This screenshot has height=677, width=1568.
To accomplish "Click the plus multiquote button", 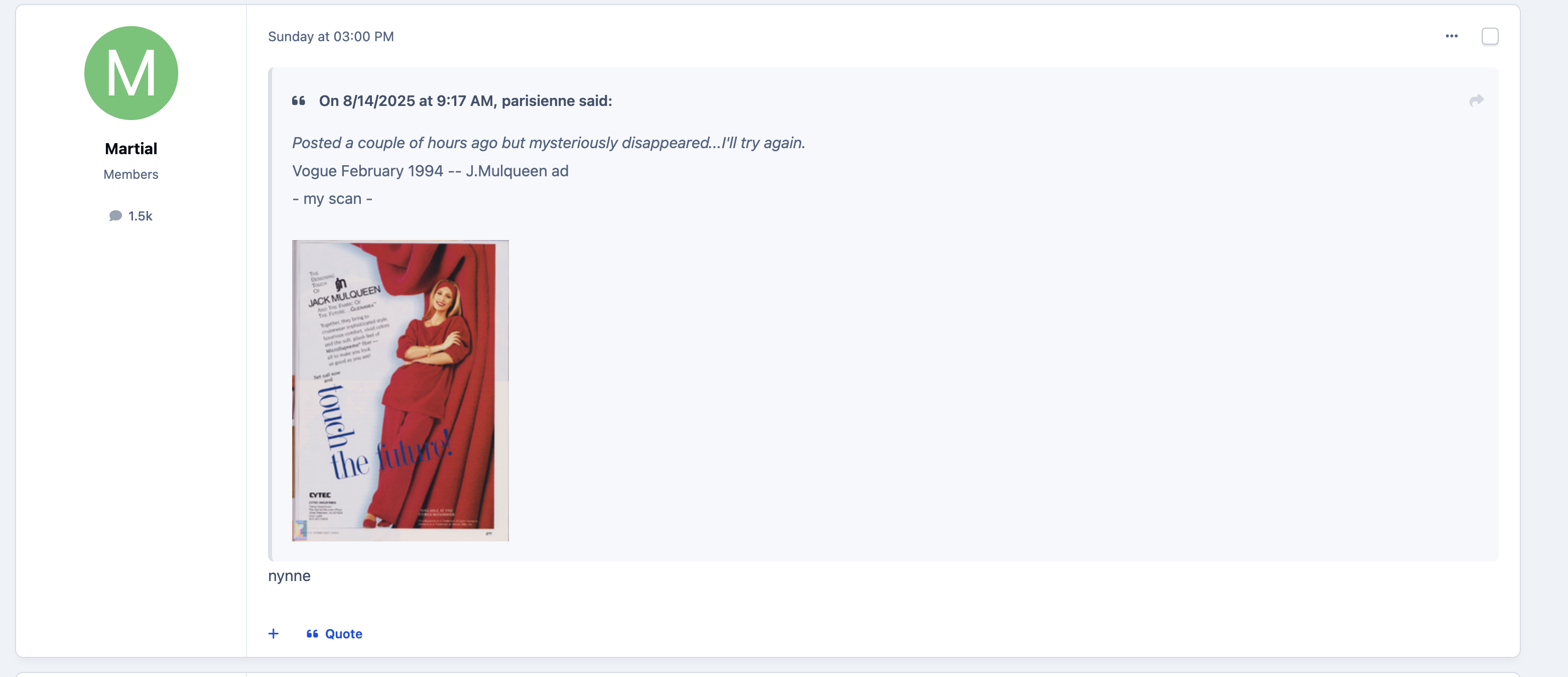I will click(x=274, y=633).
